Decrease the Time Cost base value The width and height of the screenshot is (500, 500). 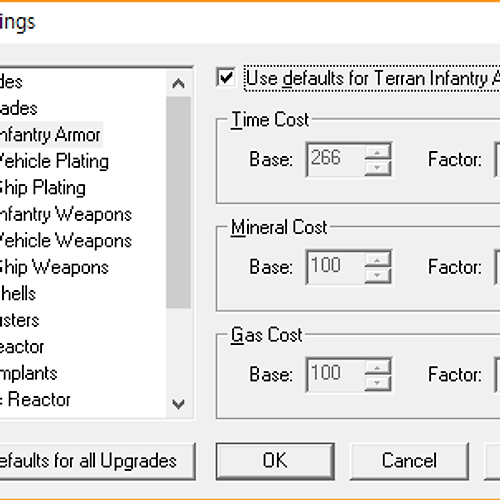[x=377, y=168]
